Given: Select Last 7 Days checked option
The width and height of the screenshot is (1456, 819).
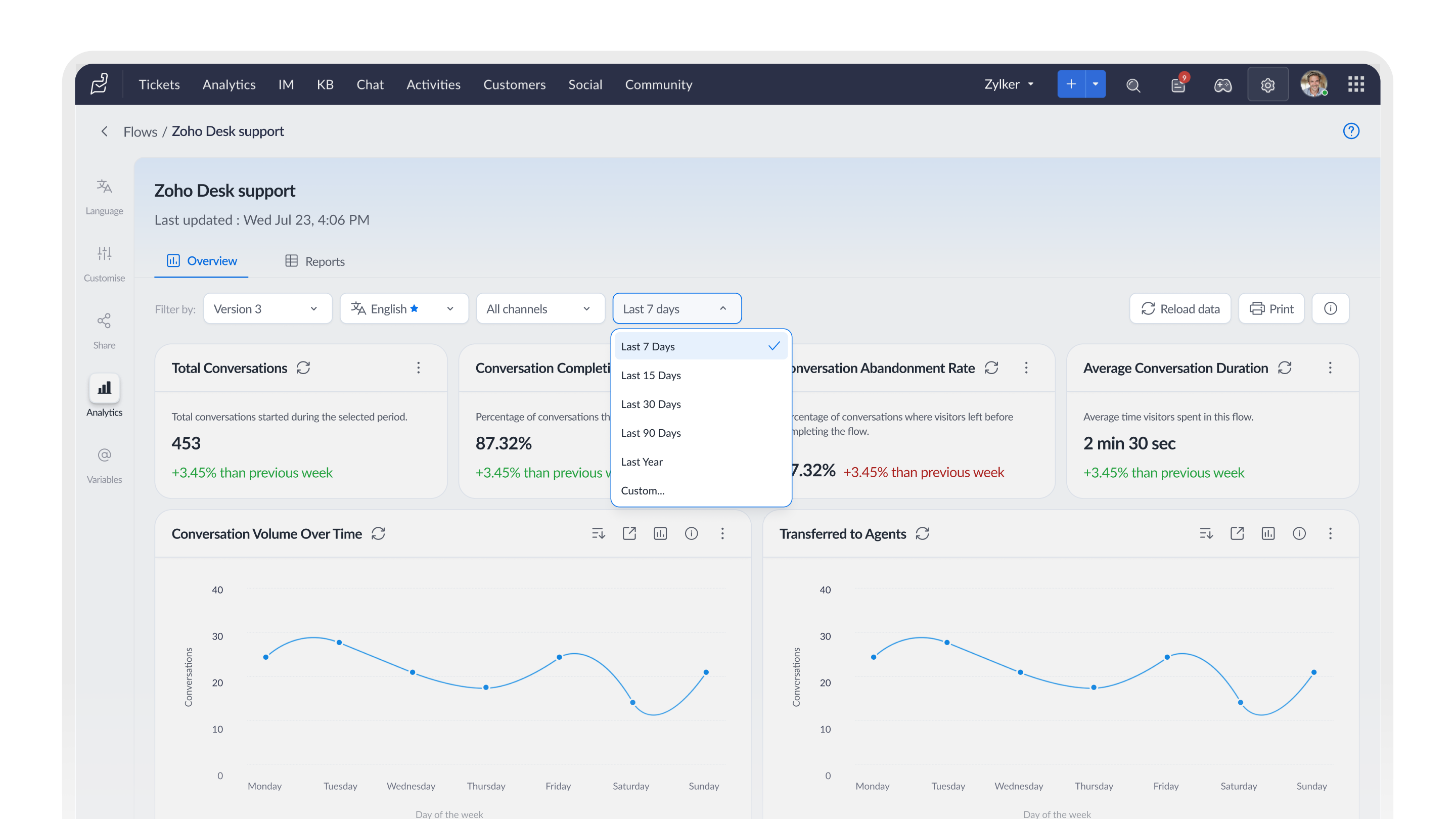Looking at the screenshot, I should (x=701, y=346).
